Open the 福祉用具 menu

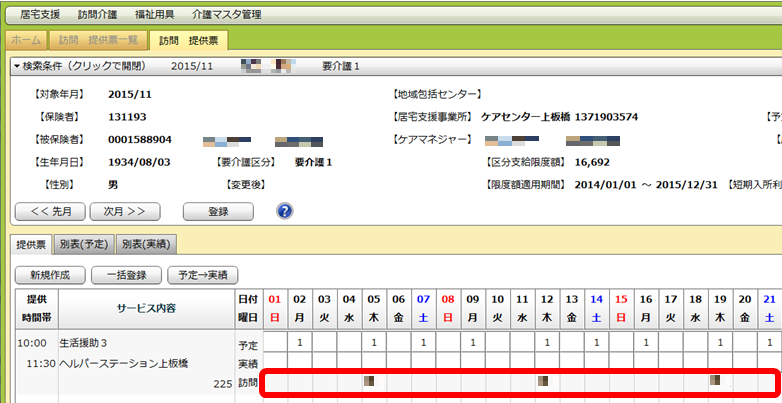(154, 15)
